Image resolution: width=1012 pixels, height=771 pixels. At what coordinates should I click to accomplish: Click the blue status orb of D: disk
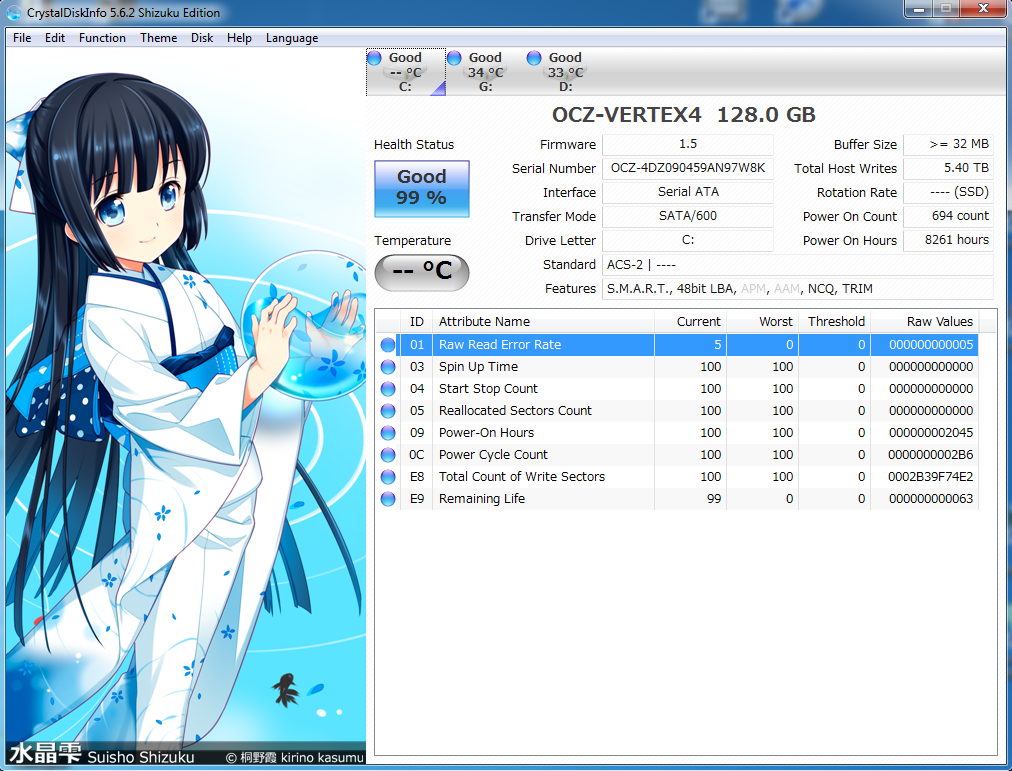pos(534,58)
